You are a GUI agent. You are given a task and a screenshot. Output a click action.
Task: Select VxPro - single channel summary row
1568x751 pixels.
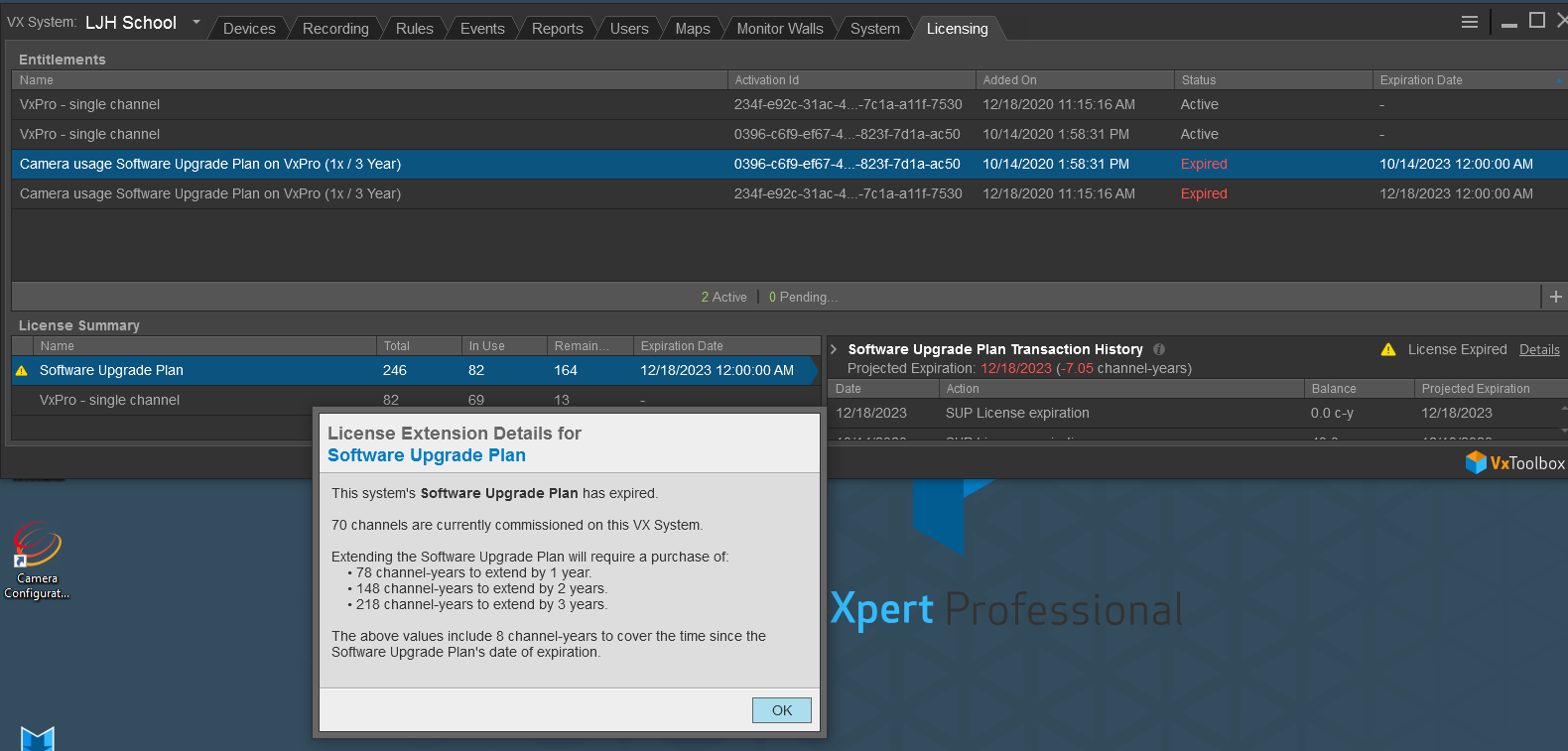(x=415, y=400)
